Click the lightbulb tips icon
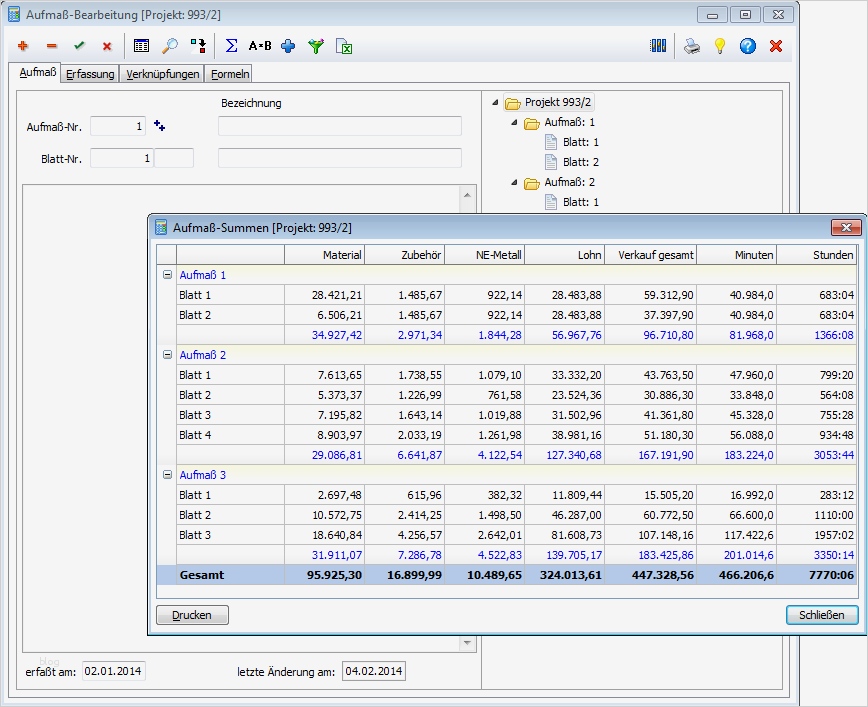 (720, 45)
